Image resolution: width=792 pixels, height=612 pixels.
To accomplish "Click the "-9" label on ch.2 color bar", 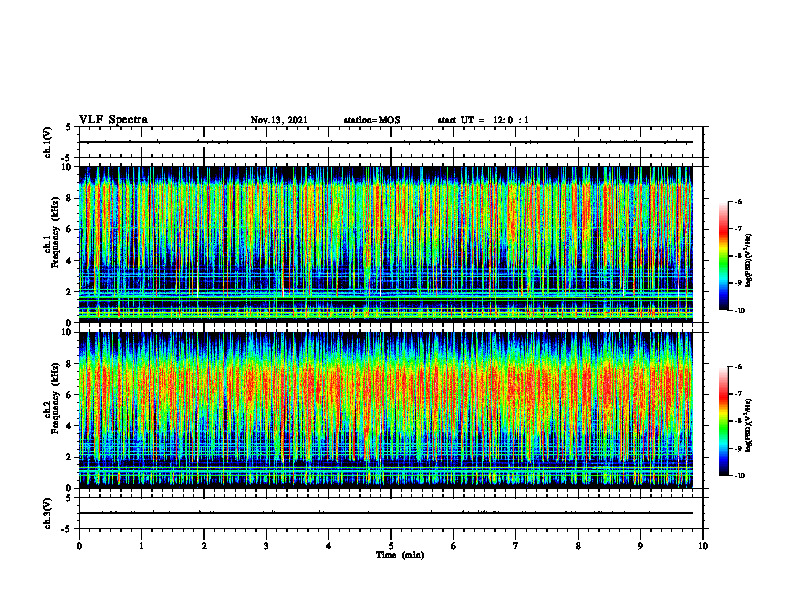I will tap(738, 448).
